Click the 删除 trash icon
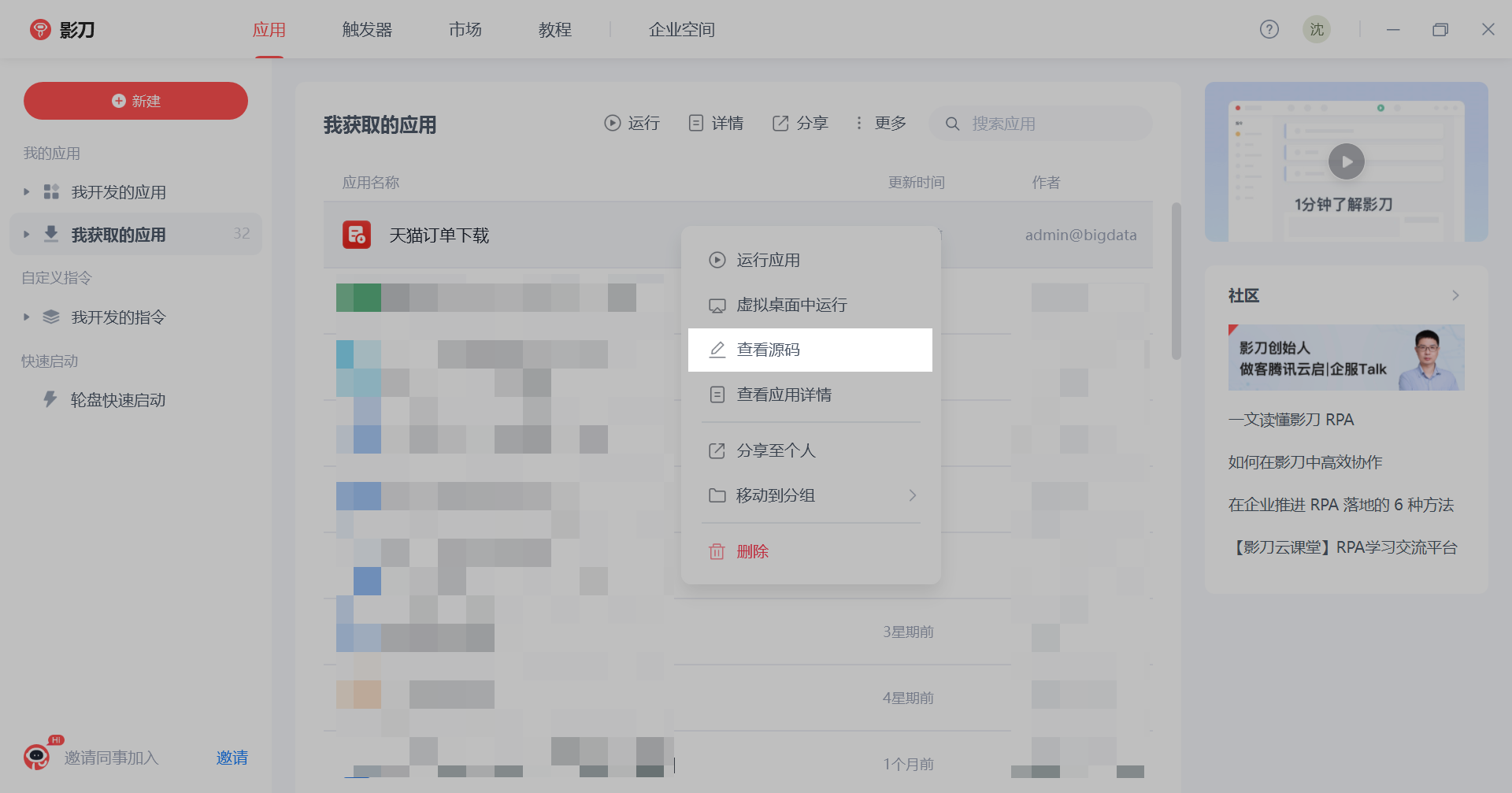 coord(717,551)
